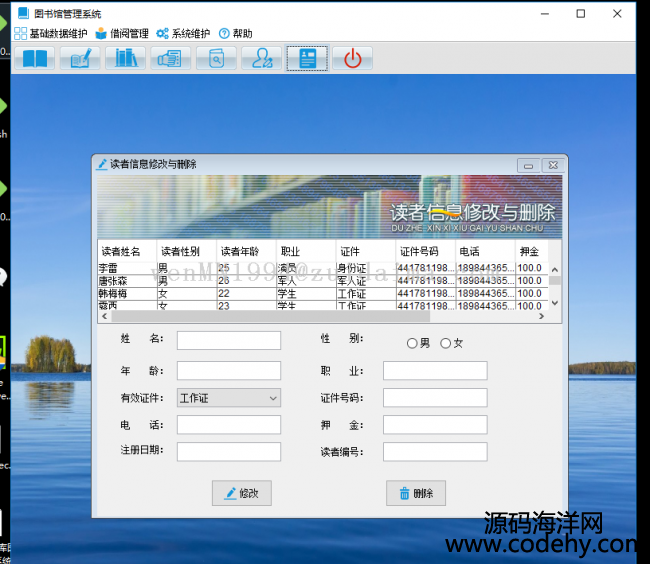Click the book with pen toolbar icon

[80, 58]
